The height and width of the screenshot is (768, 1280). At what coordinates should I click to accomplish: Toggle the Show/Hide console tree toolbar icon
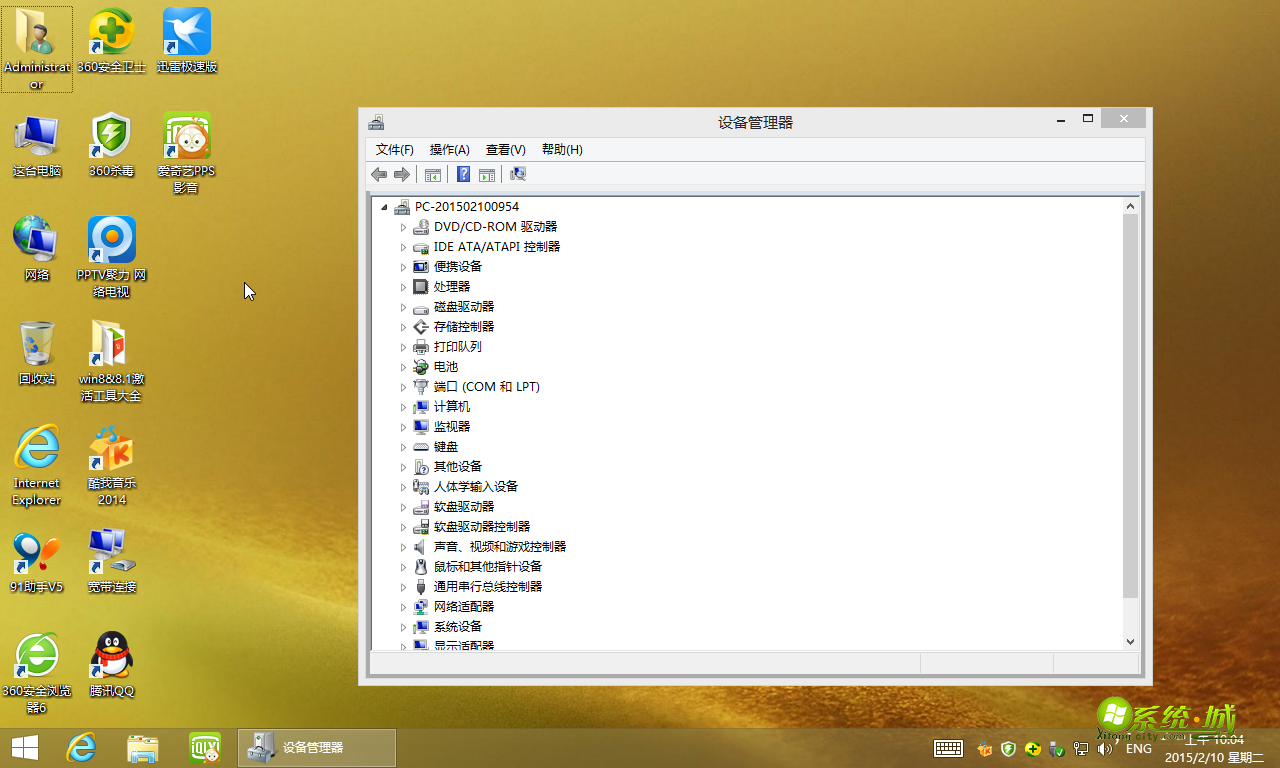point(432,174)
